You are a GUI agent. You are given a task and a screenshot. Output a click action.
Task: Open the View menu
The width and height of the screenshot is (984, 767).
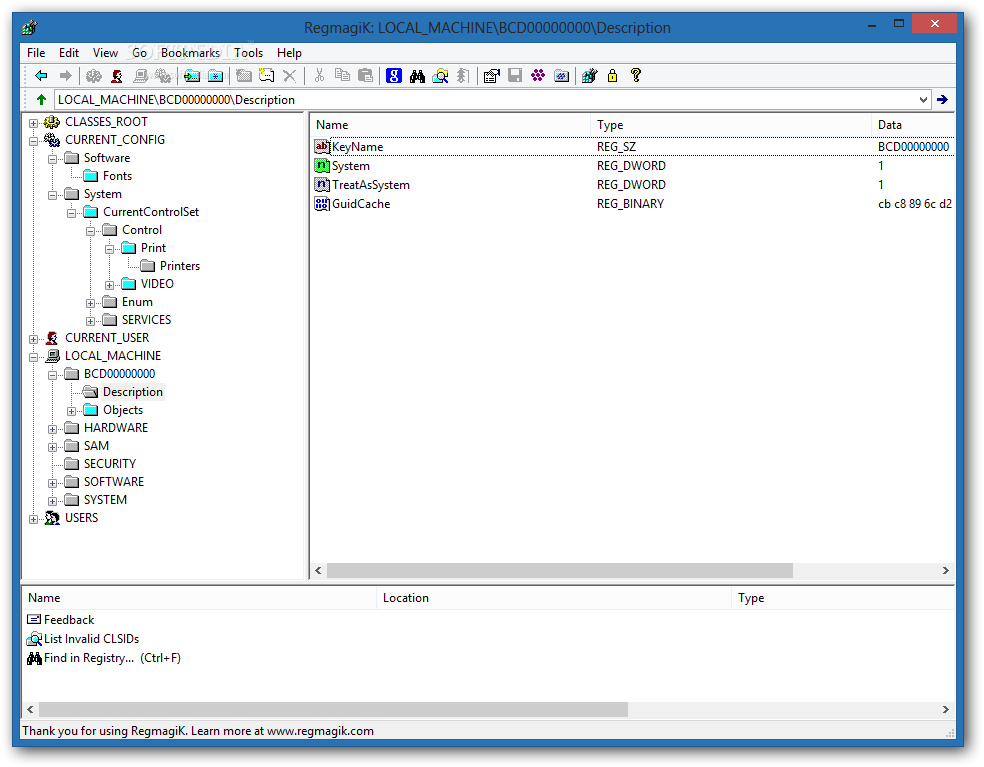click(x=105, y=53)
